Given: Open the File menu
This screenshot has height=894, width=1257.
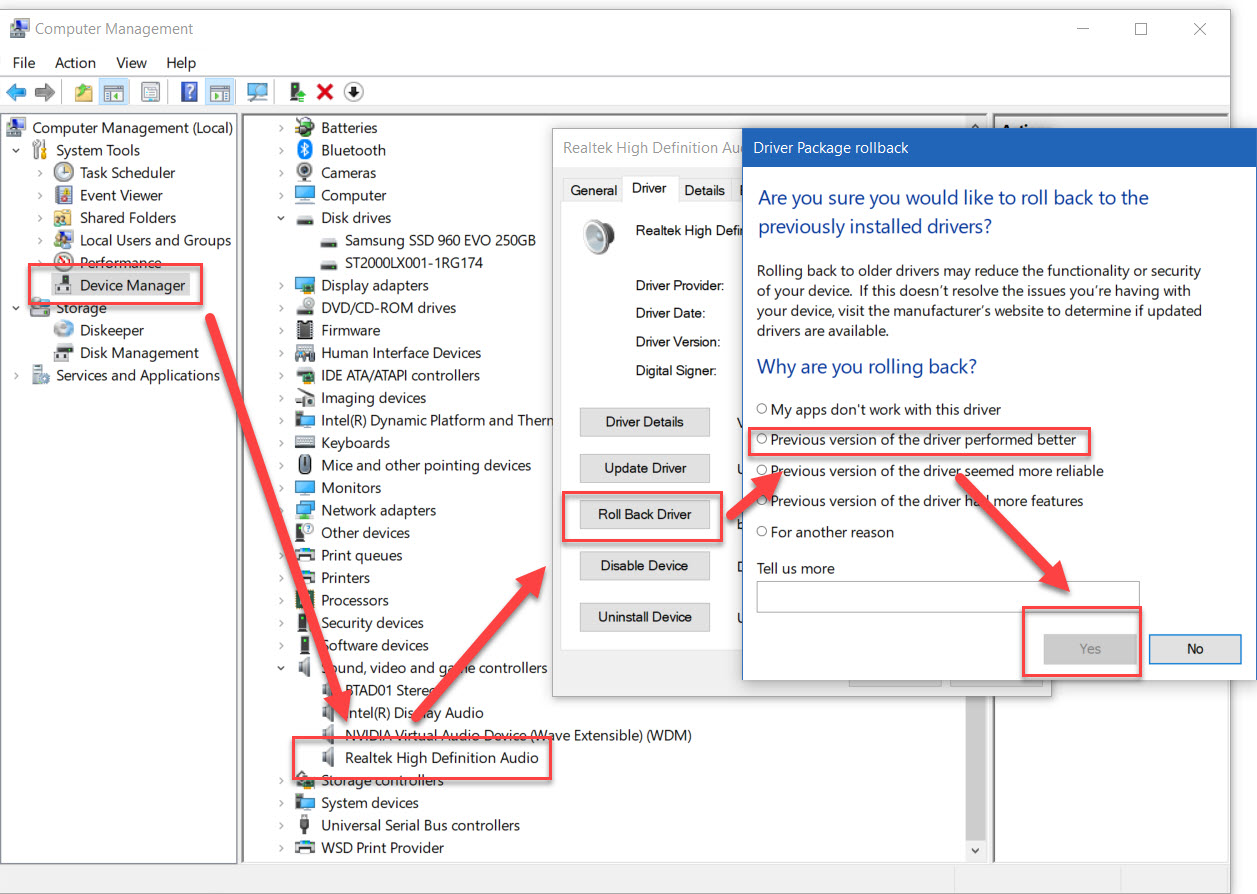Looking at the screenshot, I should coord(24,62).
